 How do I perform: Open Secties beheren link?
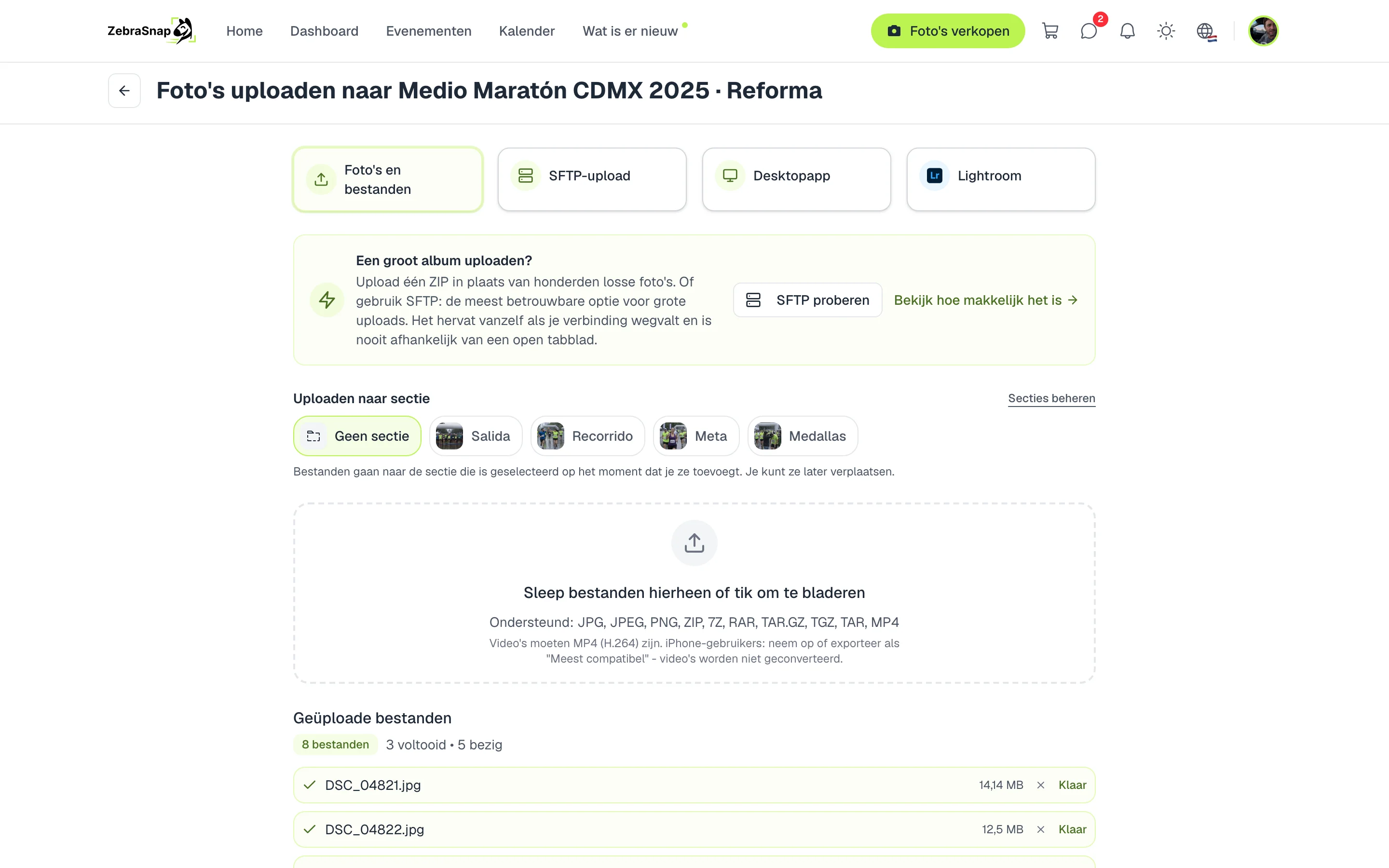point(1051,398)
